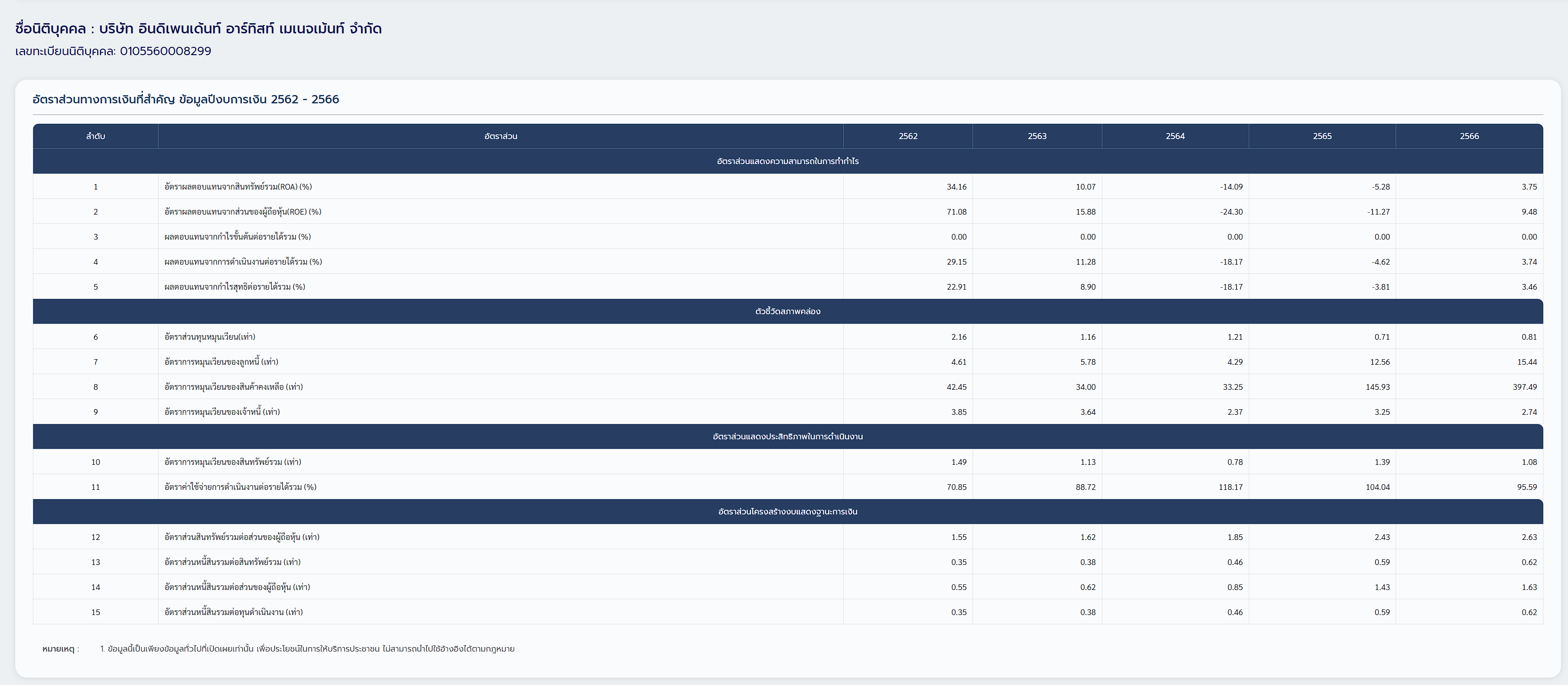
Task: Click the 2566 year column header
Action: [1469, 136]
